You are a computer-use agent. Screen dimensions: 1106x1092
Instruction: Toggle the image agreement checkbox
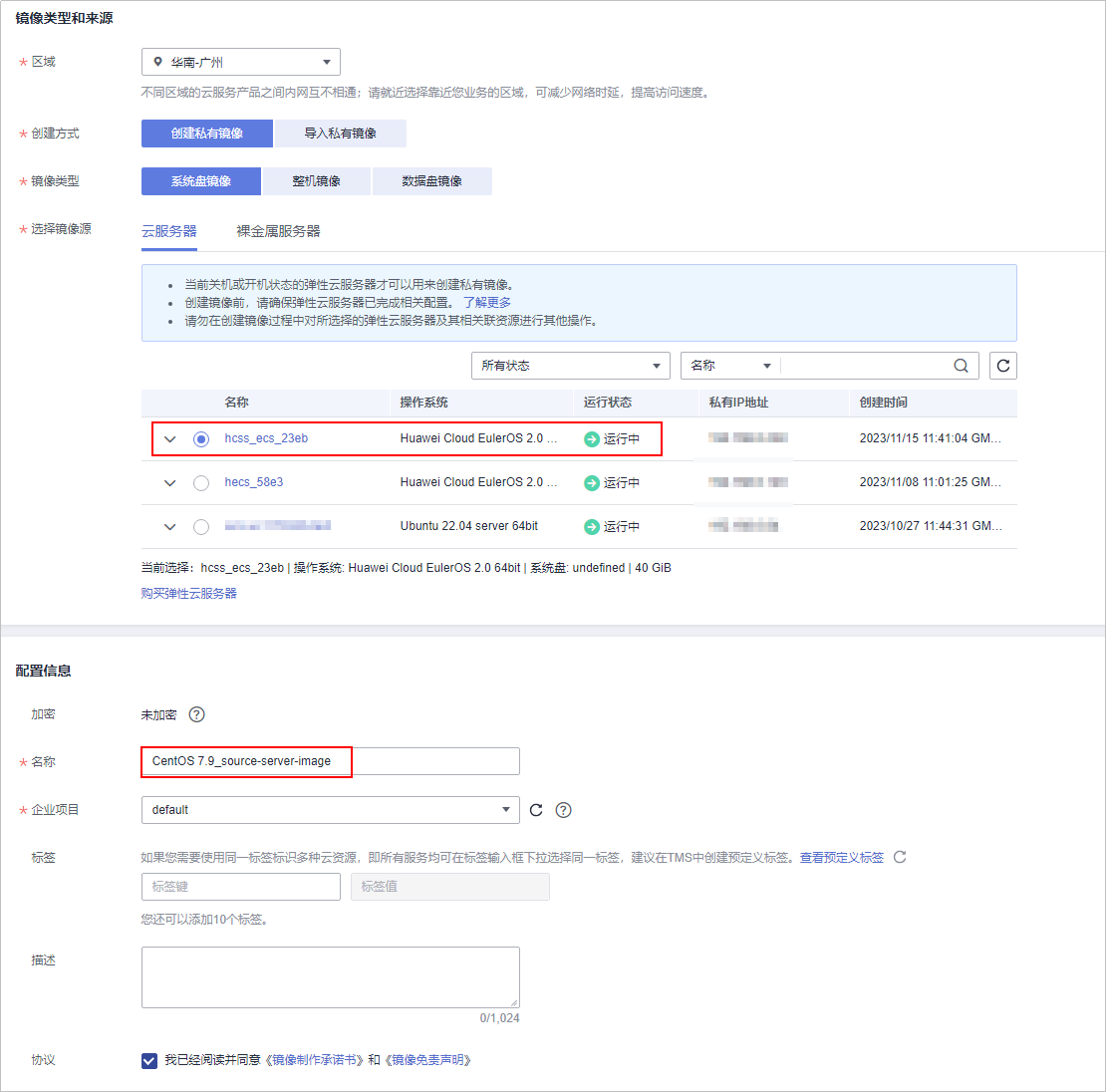point(148,1060)
